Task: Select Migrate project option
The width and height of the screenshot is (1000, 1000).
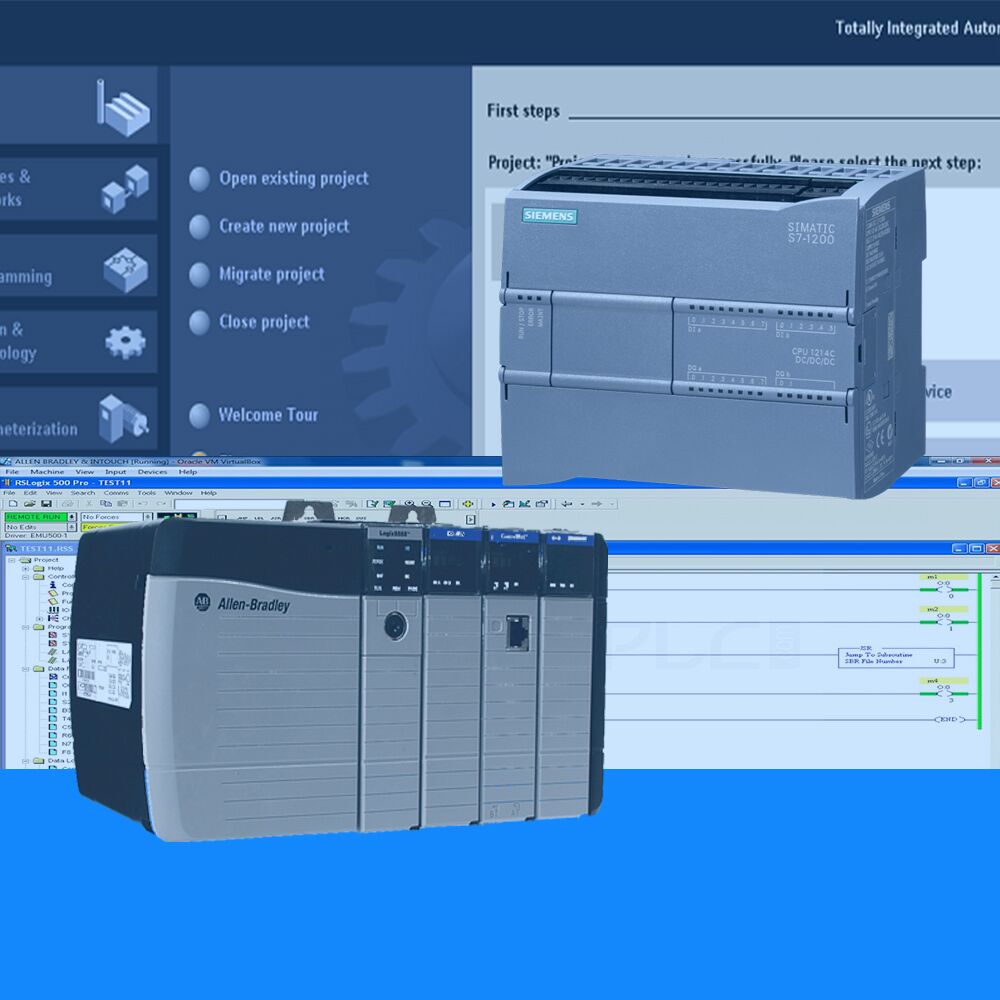Action: point(272,274)
